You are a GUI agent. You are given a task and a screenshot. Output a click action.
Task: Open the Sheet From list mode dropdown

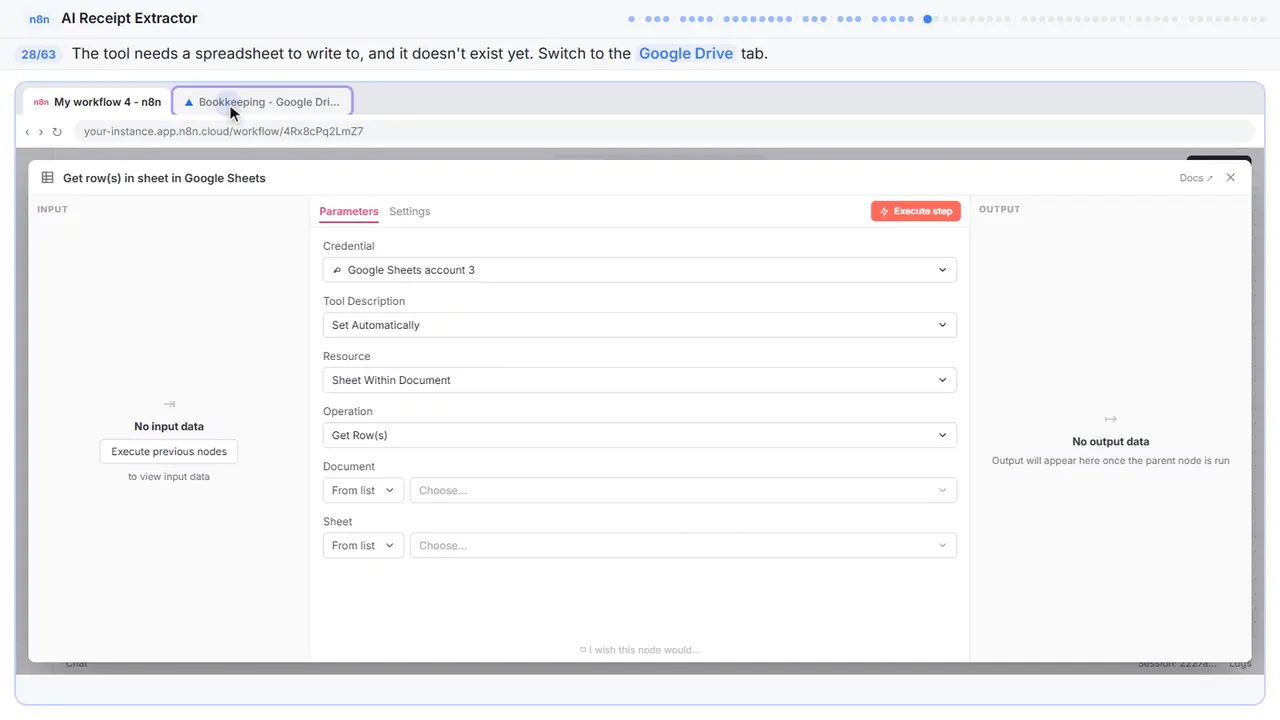click(x=363, y=545)
